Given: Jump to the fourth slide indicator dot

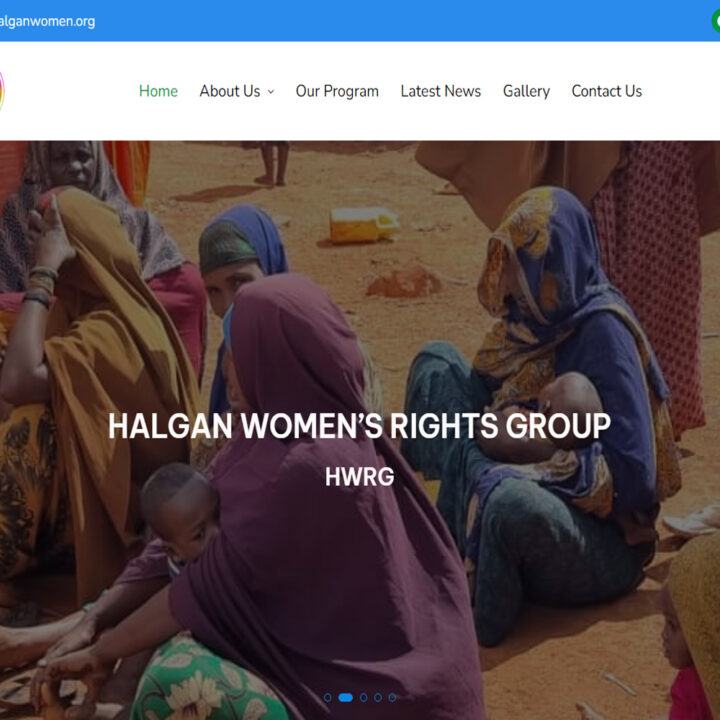Looking at the screenshot, I should pos(377,698).
